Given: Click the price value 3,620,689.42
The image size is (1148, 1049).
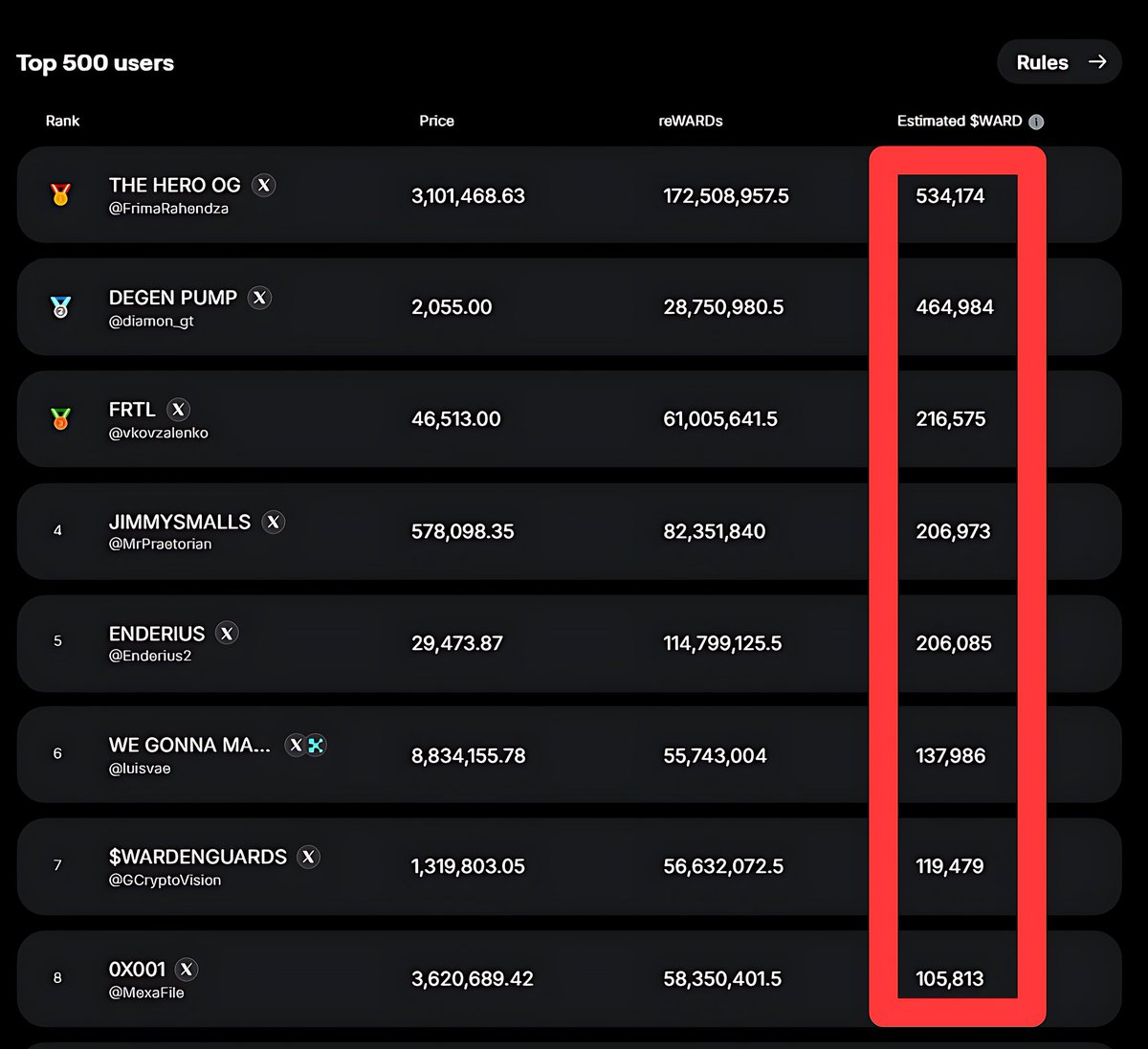Looking at the screenshot, I should click(473, 979).
